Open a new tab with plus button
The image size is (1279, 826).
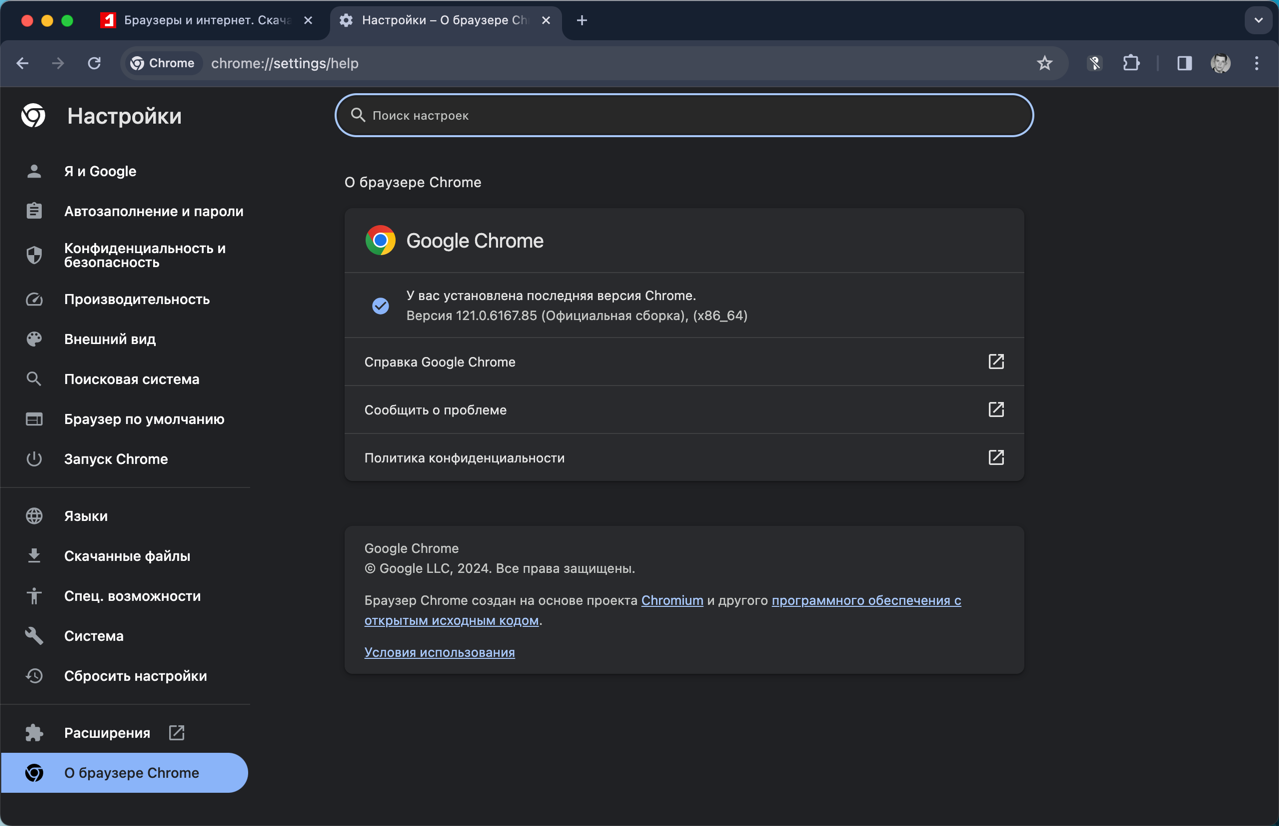tap(582, 20)
